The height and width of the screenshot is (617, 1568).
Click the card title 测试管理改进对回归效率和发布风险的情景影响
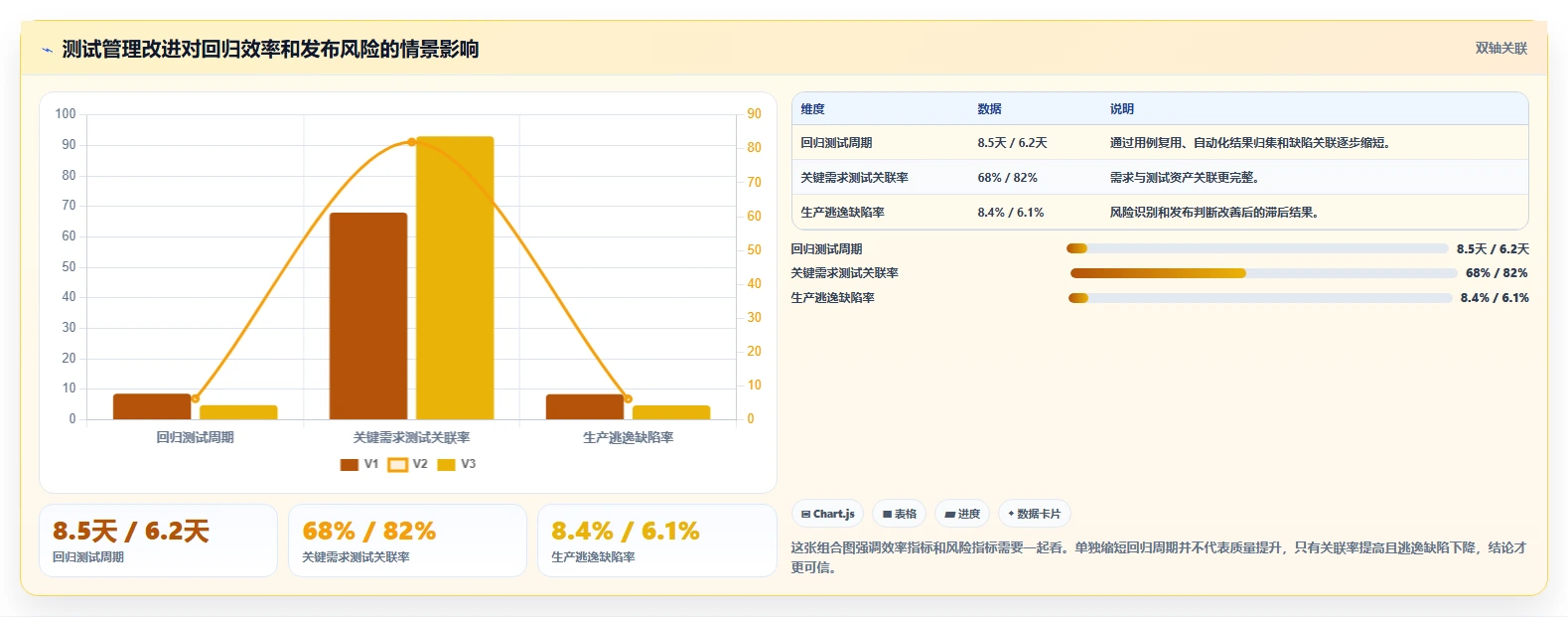click(x=270, y=50)
